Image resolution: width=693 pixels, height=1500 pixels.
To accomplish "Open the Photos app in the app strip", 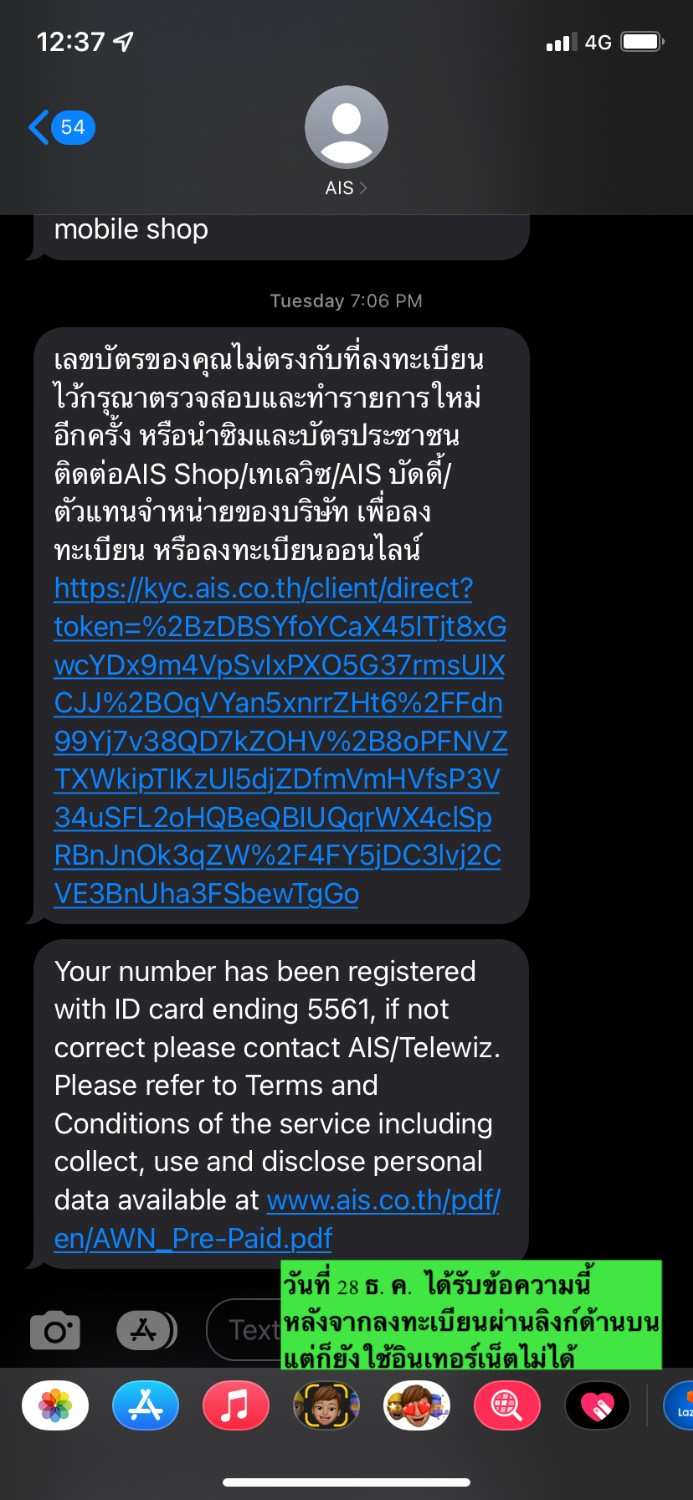I will (x=55, y=1407).
